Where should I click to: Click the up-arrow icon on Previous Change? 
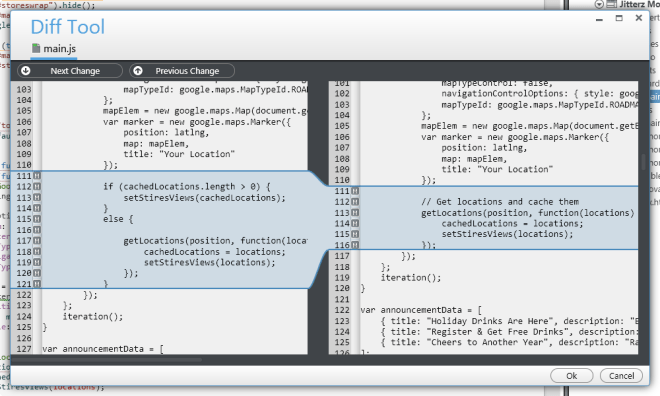click(138, 71)
